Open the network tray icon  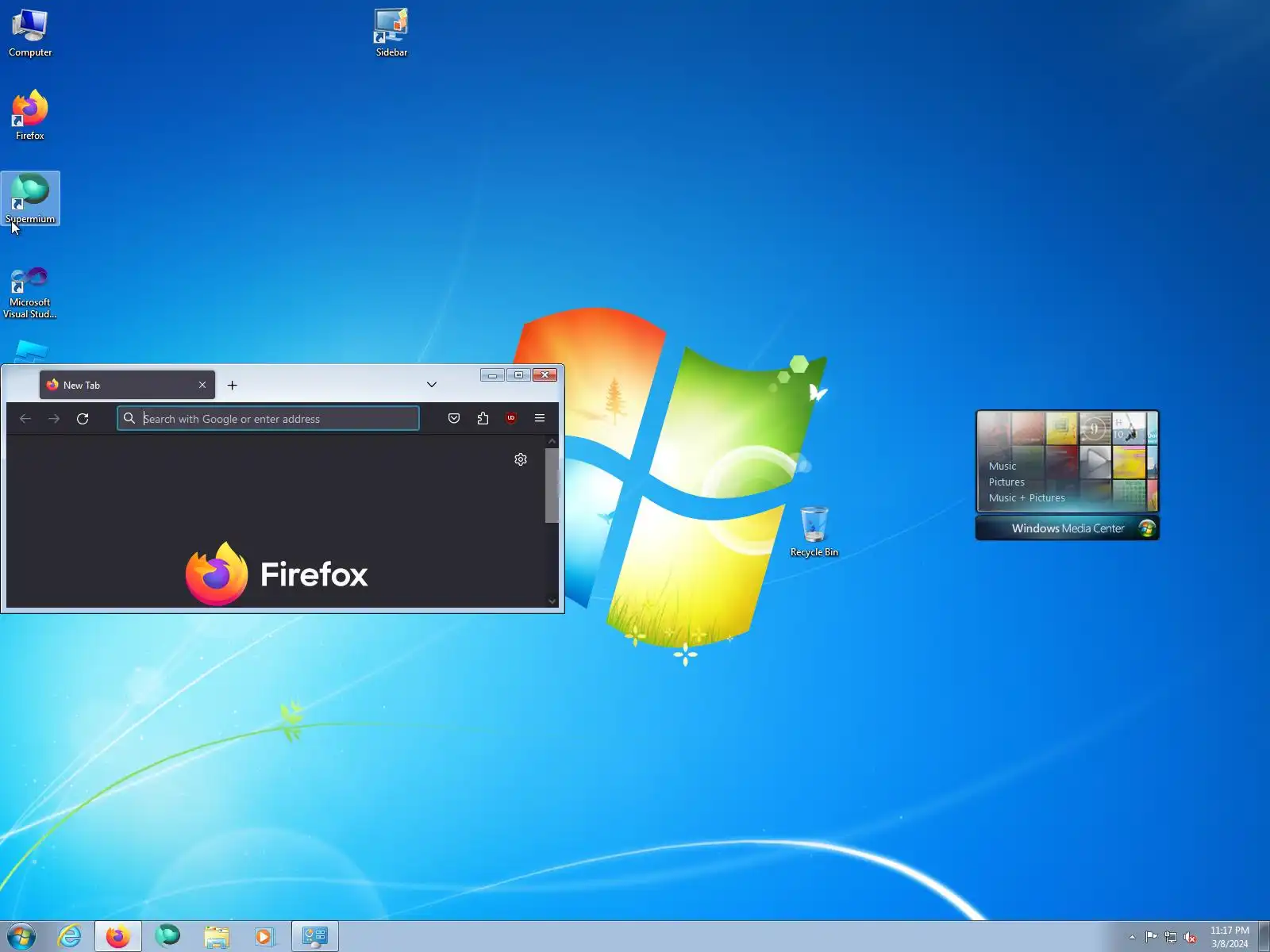click(x=1171, y=937)
